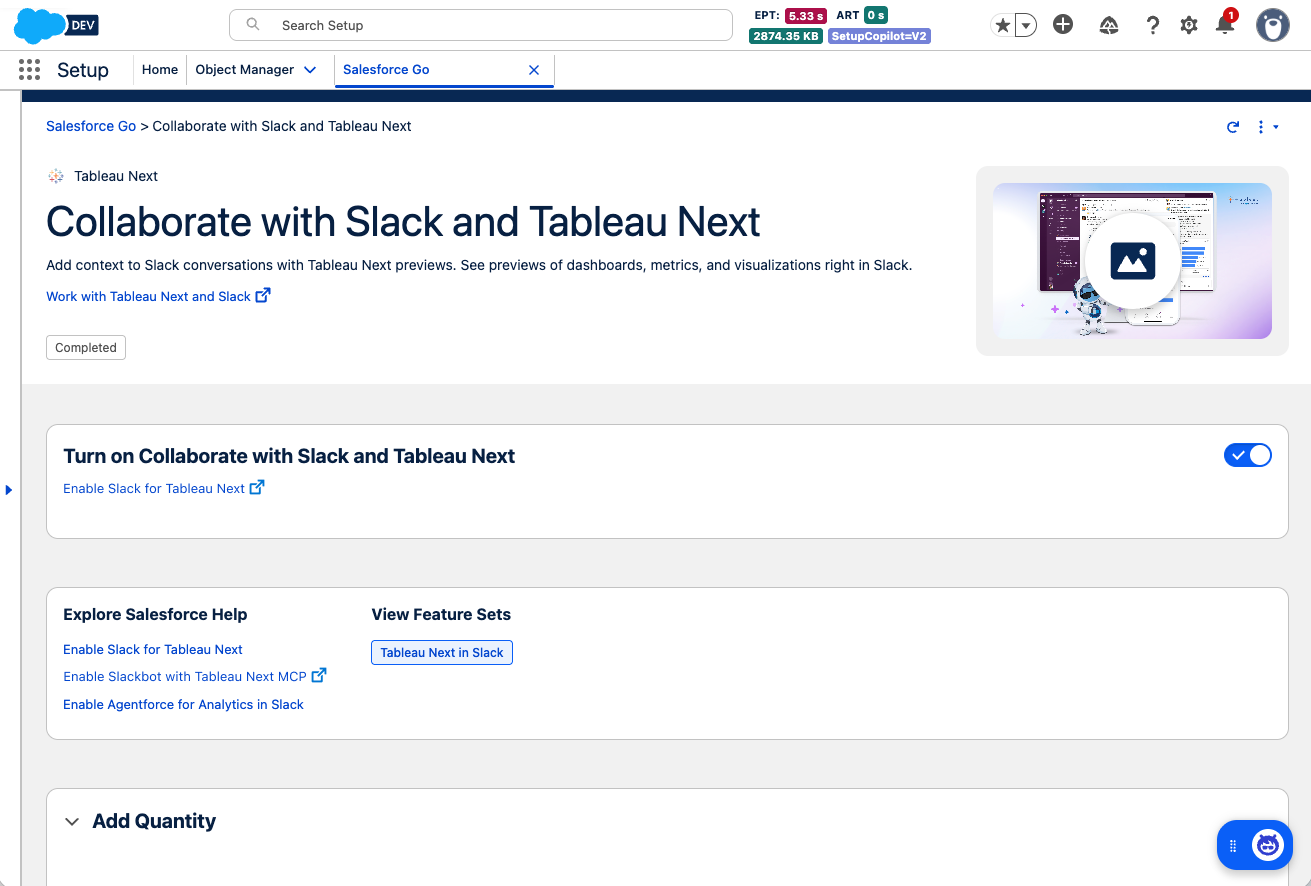Open Enable Agentforce for Analytics in Slack link
Viewport: 1311px width, 886px height.
pyautogui.click(x=183, y=704)
